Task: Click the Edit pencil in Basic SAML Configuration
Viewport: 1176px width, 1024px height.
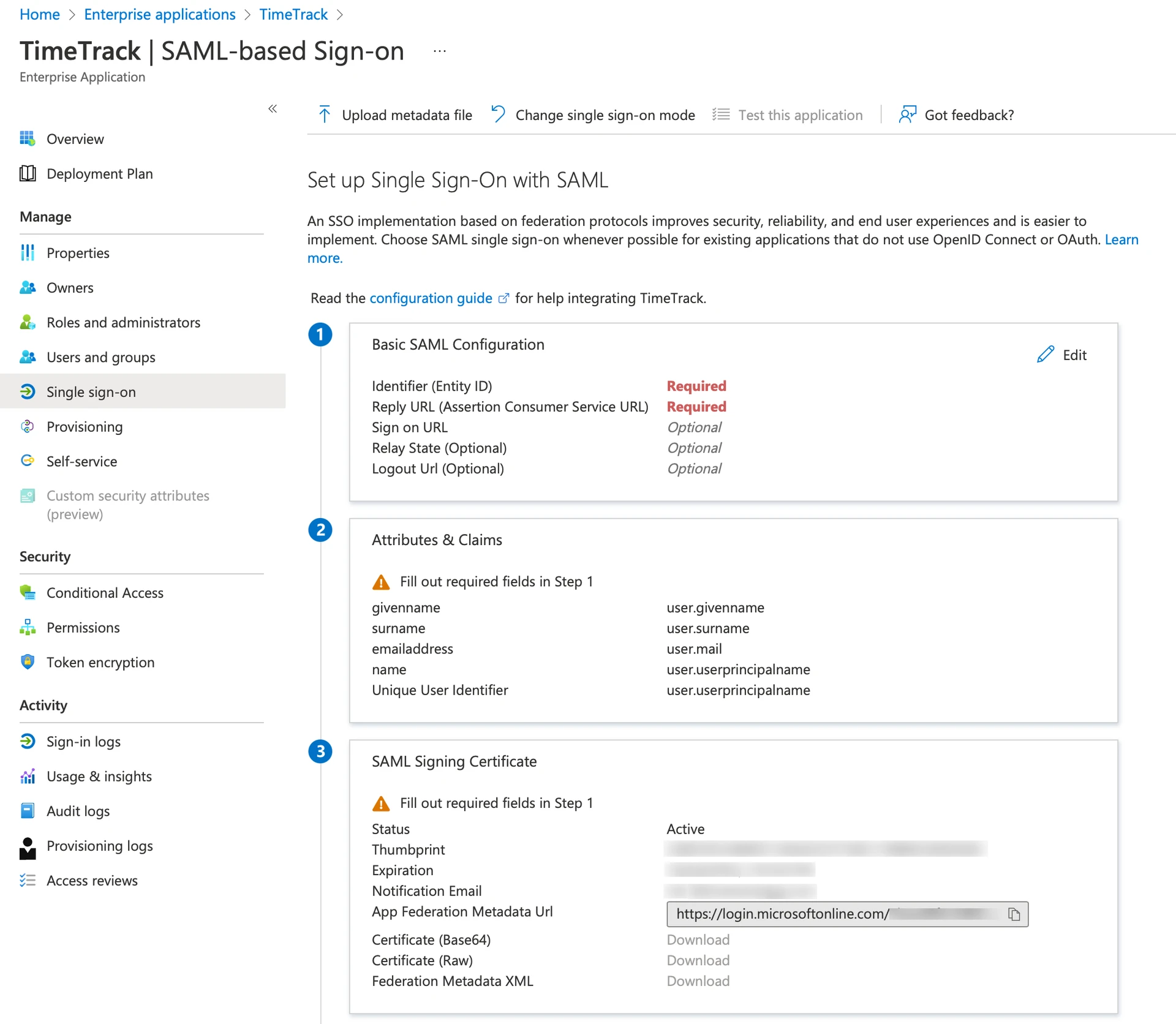Action: coord(1046,355)
